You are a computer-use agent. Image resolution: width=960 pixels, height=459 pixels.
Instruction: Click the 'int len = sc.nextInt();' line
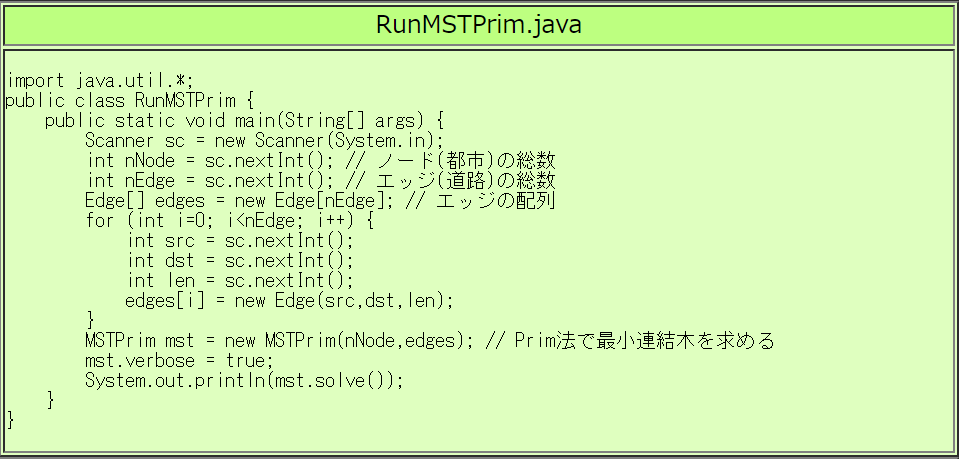pyautogui.click(x=240, y=280)
